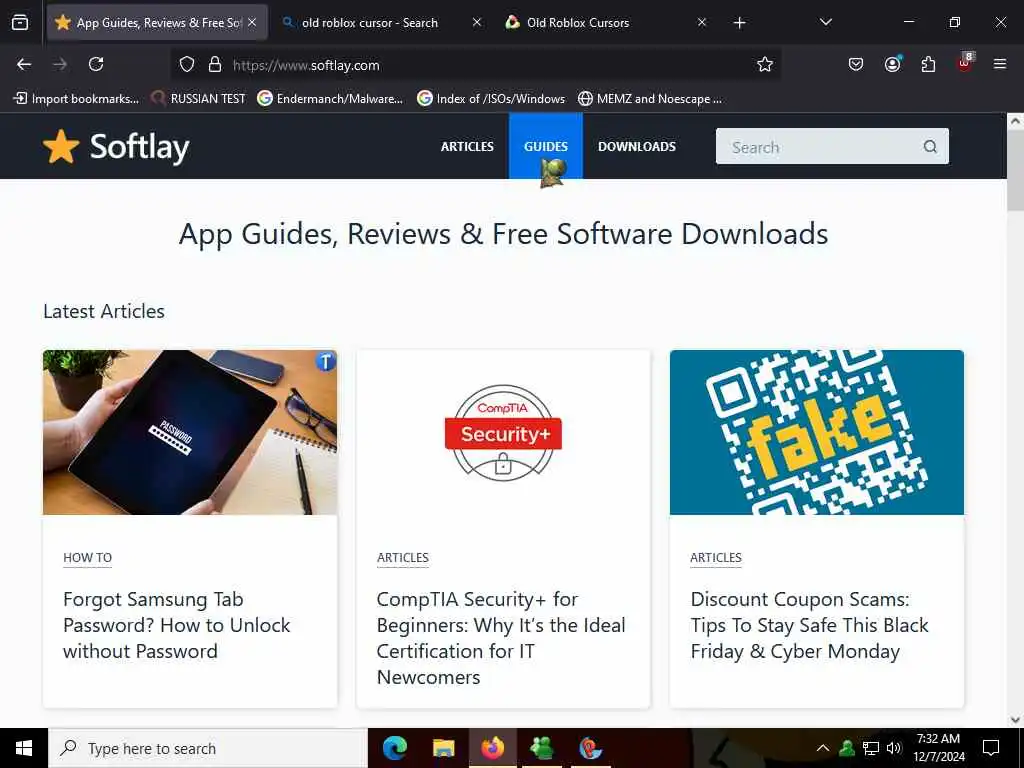The width and height of the screenshot is (1024, 768).
Task: Click page scrollbar down arrow
Action: (1015, 720)
